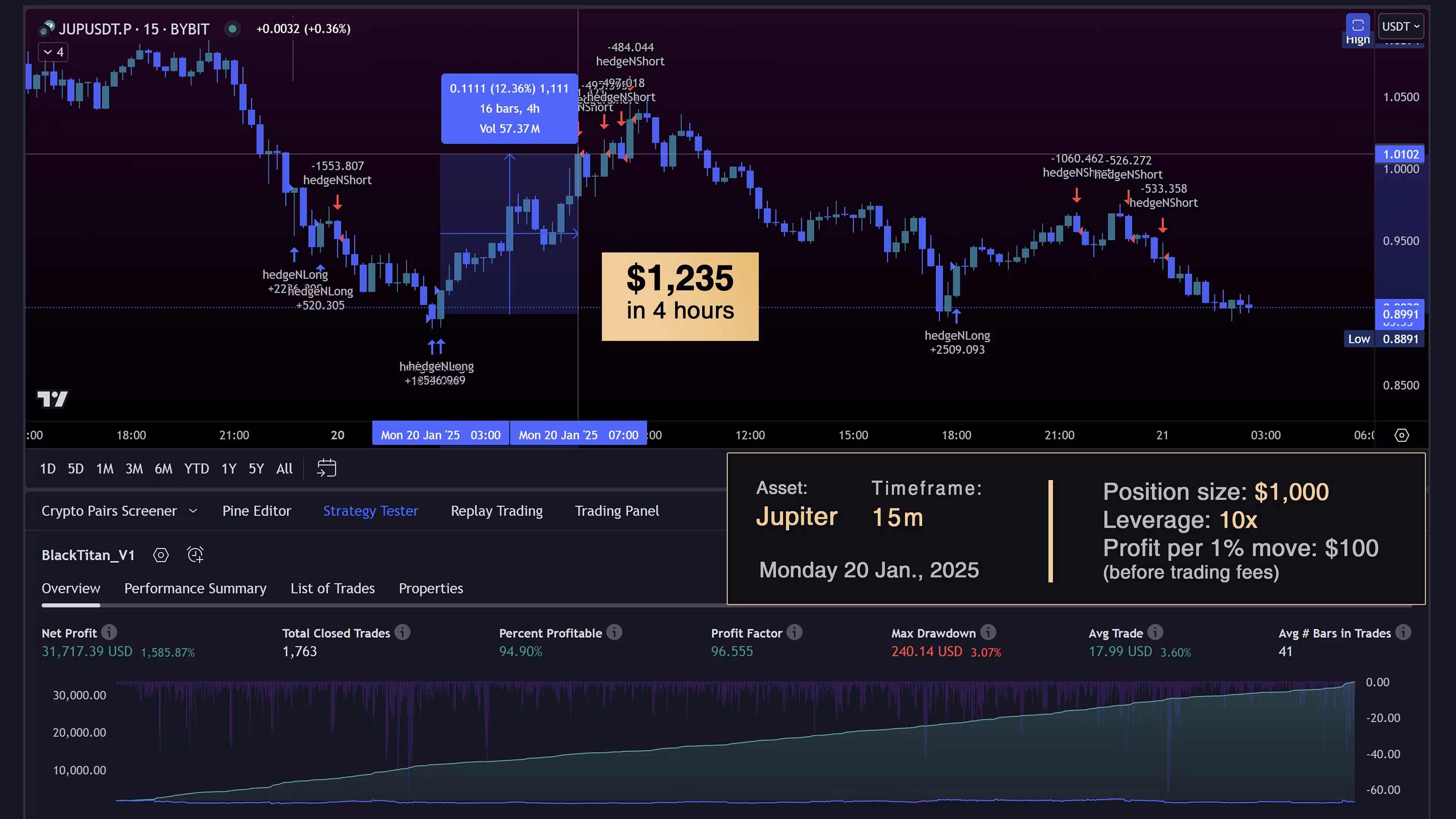Image resolution: width=1456 pixels, height=819 pixels.
Task: Toggle the green market status indicator
Action: pyautogui.click(x=232, y=29)
